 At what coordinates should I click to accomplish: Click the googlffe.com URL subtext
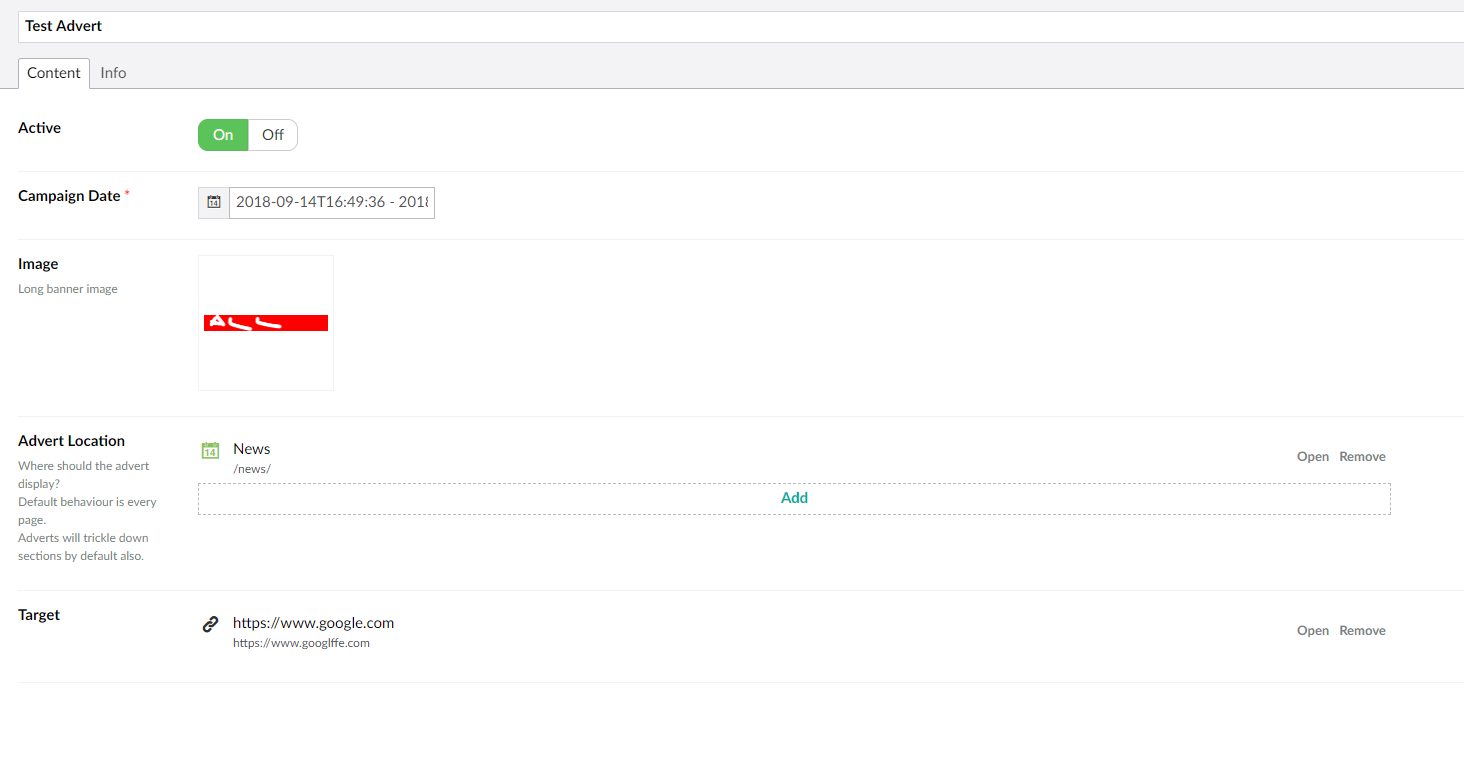301,643
